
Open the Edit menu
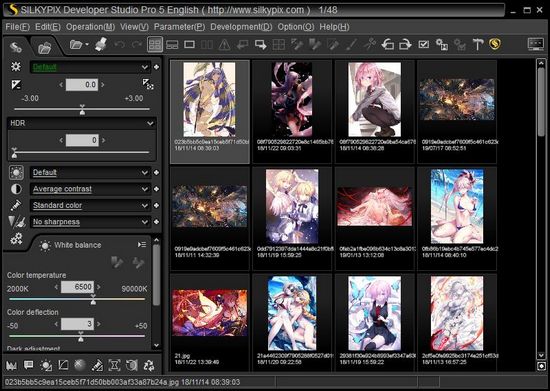pyautogui.click(x=48, y=27)
